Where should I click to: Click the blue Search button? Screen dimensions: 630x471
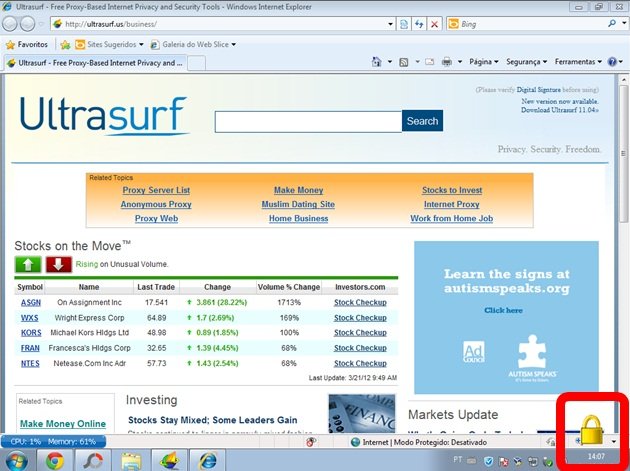point(422,121)
